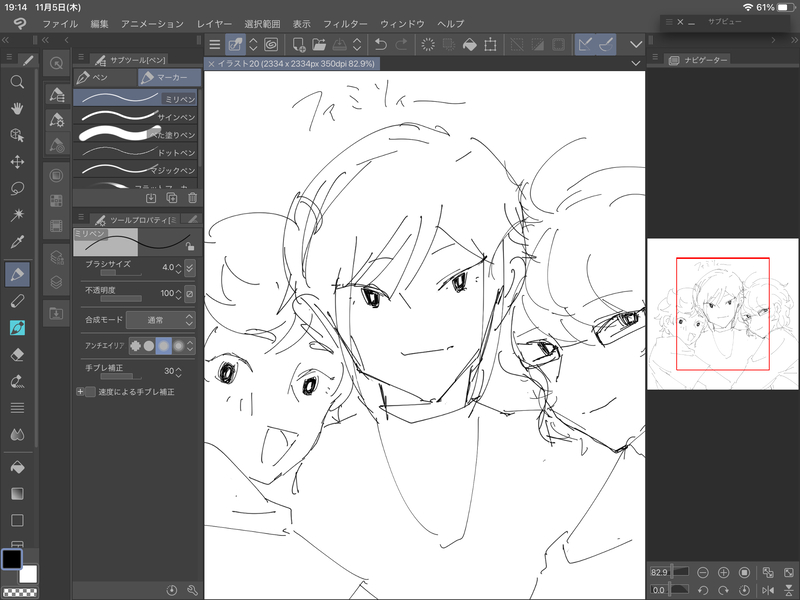Screen dimensions: 800x600
Task: Select the Fill bucket tool
Action: pyautogui.click(x=17, y=467)
